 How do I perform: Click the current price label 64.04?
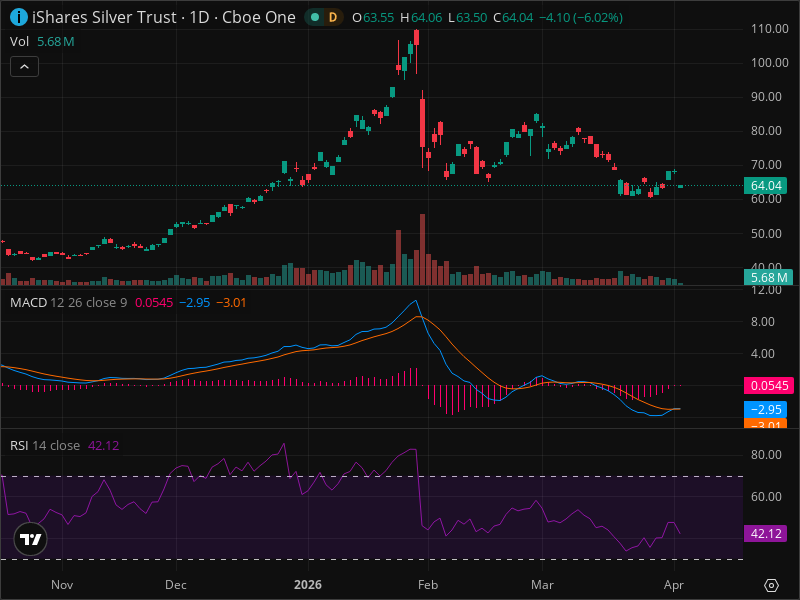coord(765,186)
